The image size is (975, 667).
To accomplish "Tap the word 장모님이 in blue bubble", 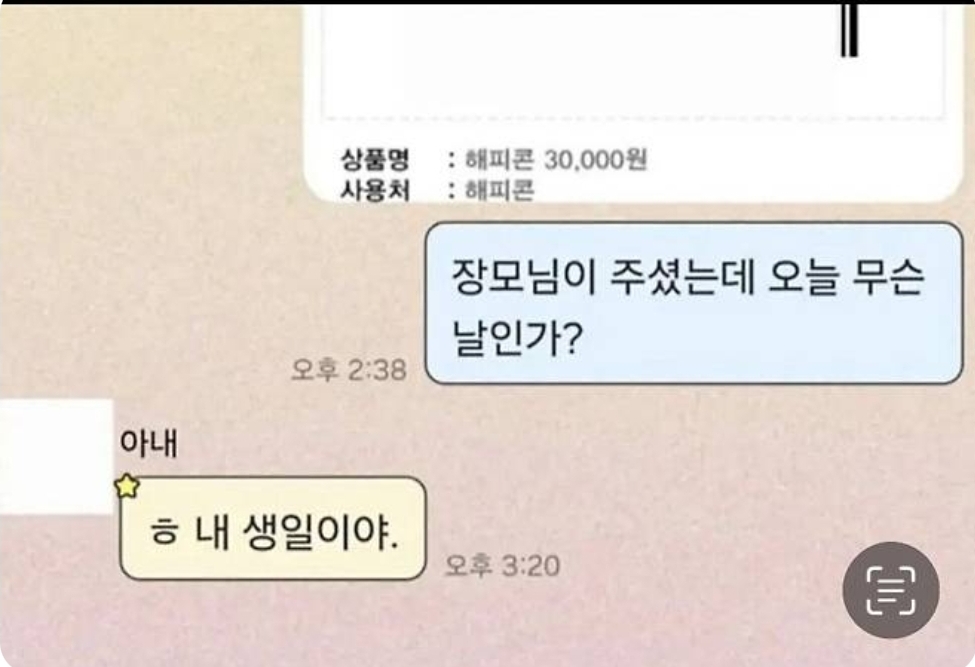I will pos(524,277).
